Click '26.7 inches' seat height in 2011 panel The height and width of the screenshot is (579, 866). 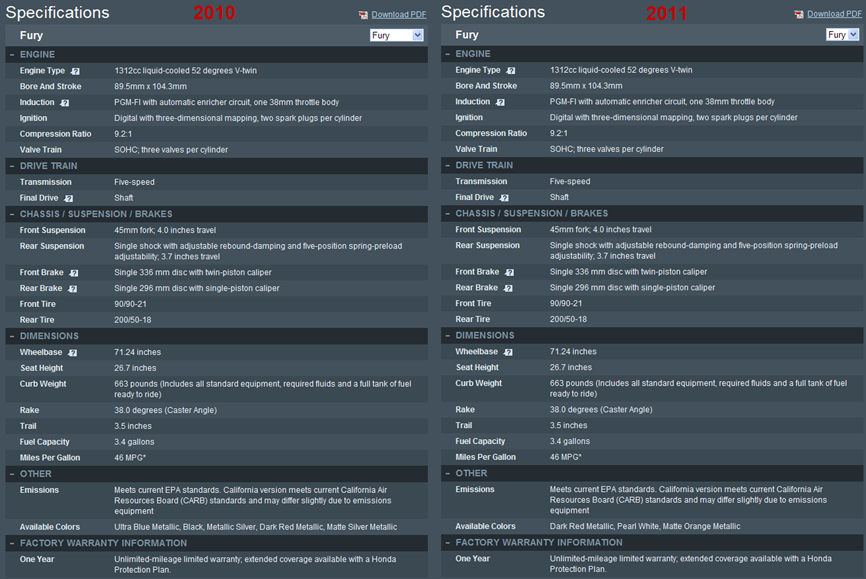571,367
